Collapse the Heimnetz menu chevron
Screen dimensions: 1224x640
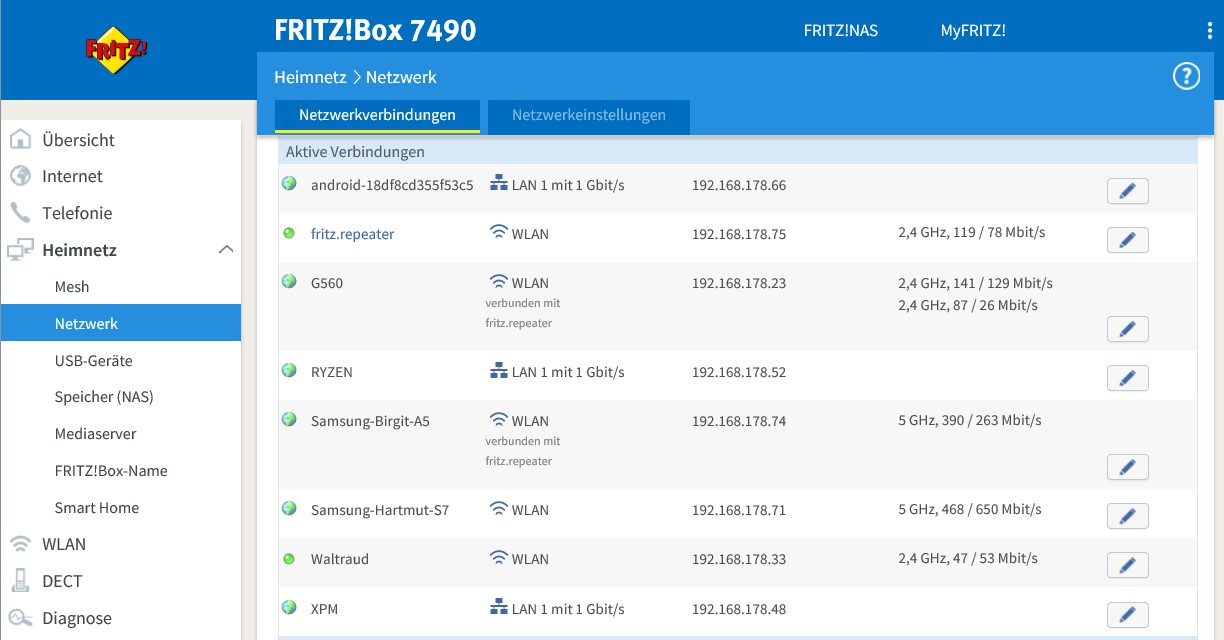(x=226, y=249)
